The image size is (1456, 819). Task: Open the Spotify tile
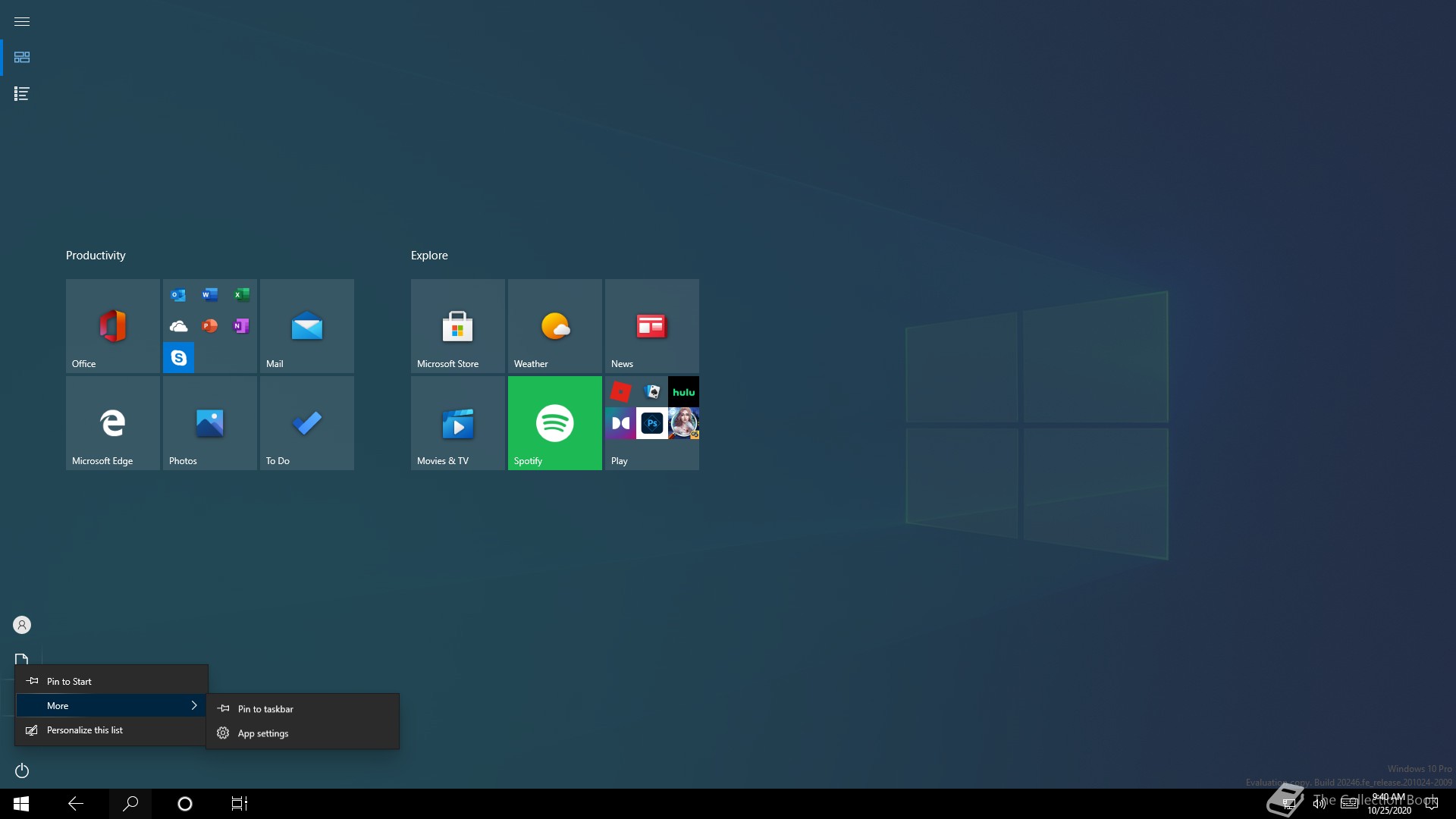point(554,423)
